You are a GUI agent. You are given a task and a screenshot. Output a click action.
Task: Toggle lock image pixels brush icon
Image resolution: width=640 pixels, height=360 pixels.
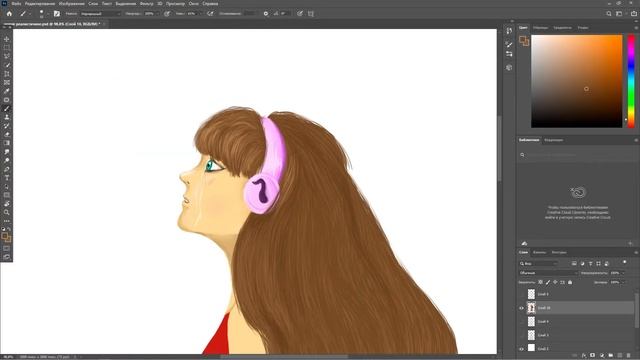[548, 282]
